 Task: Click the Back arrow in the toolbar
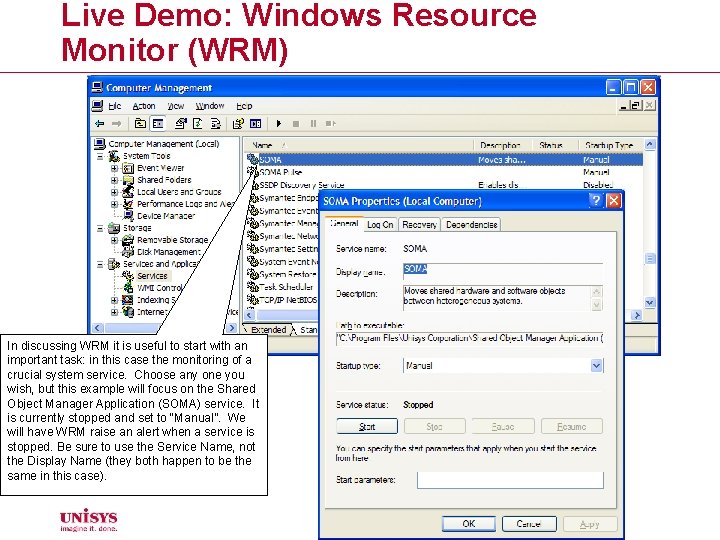[x=99, y=124]
